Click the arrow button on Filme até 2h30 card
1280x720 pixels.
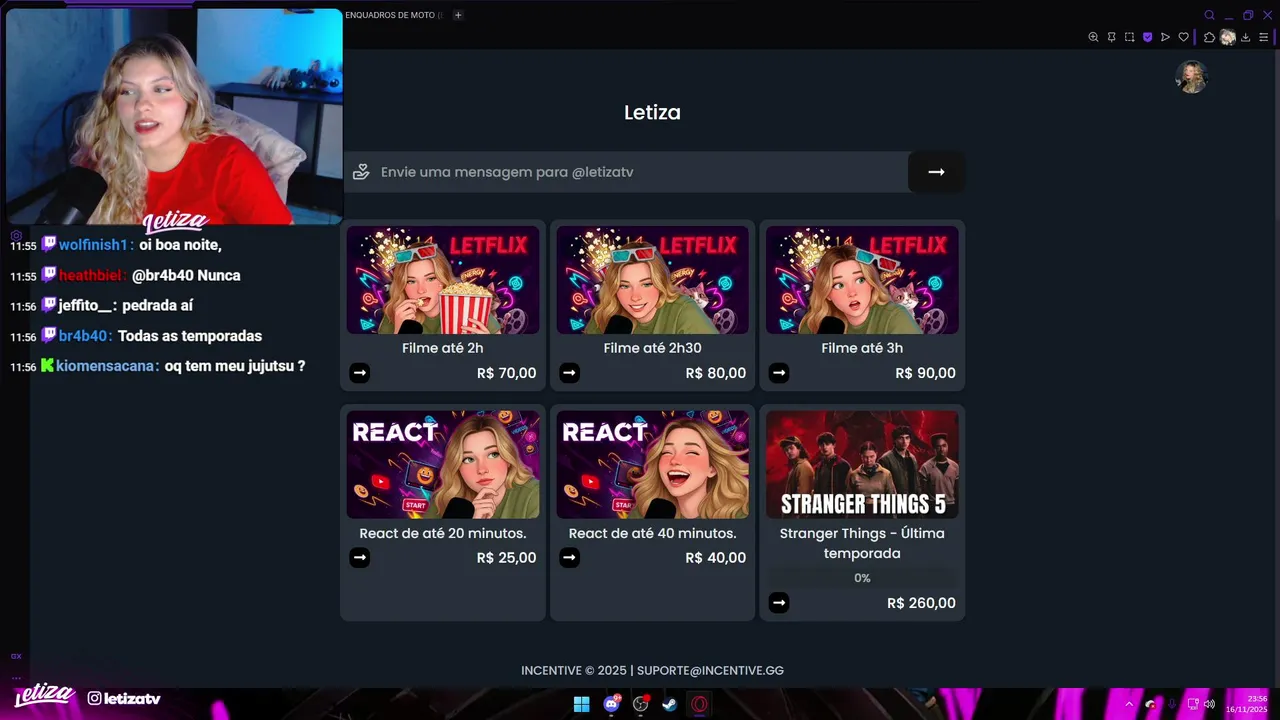tap(569, 373)
